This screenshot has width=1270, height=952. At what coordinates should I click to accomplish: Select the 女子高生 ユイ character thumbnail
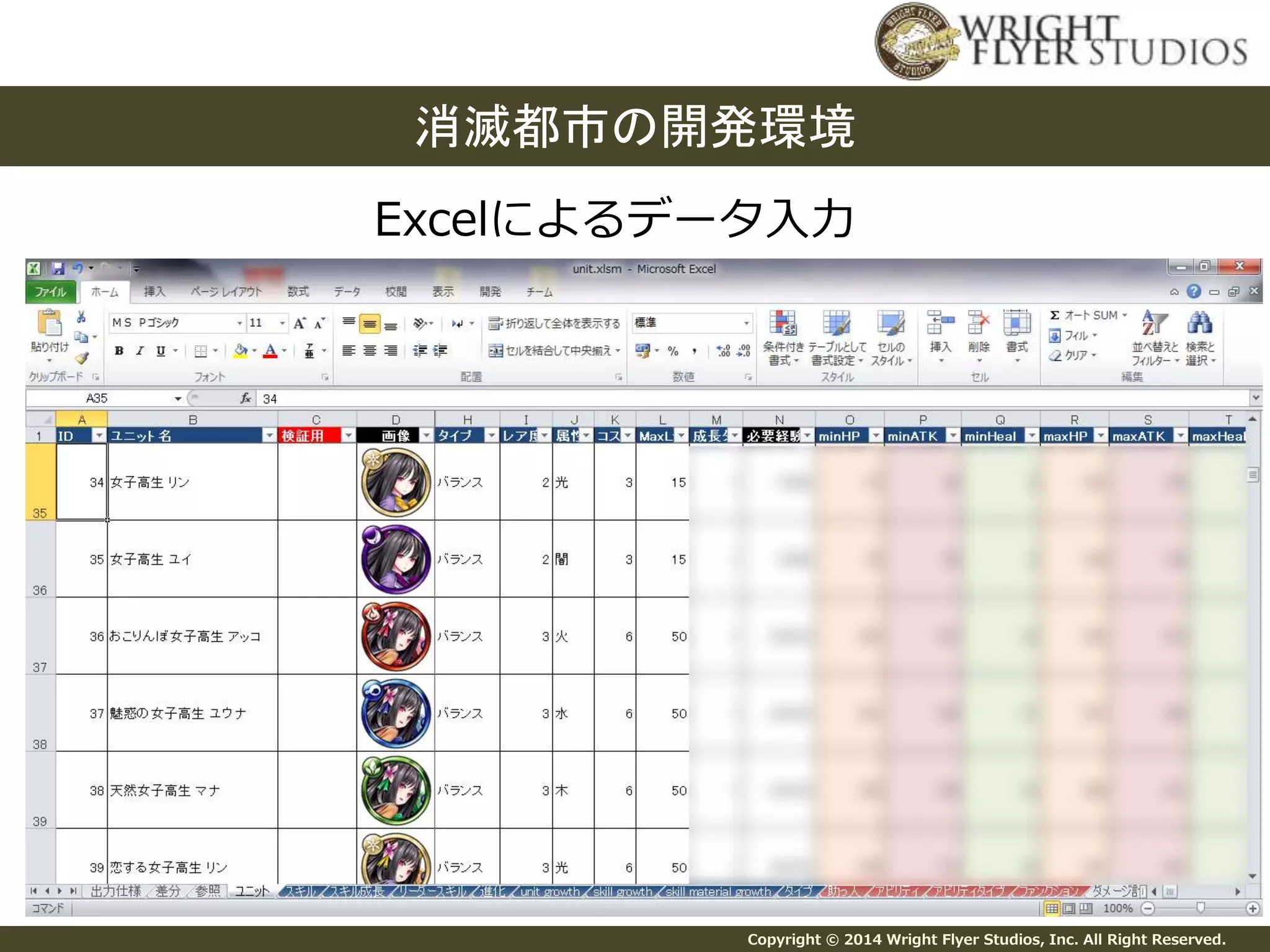pos(396,558)
